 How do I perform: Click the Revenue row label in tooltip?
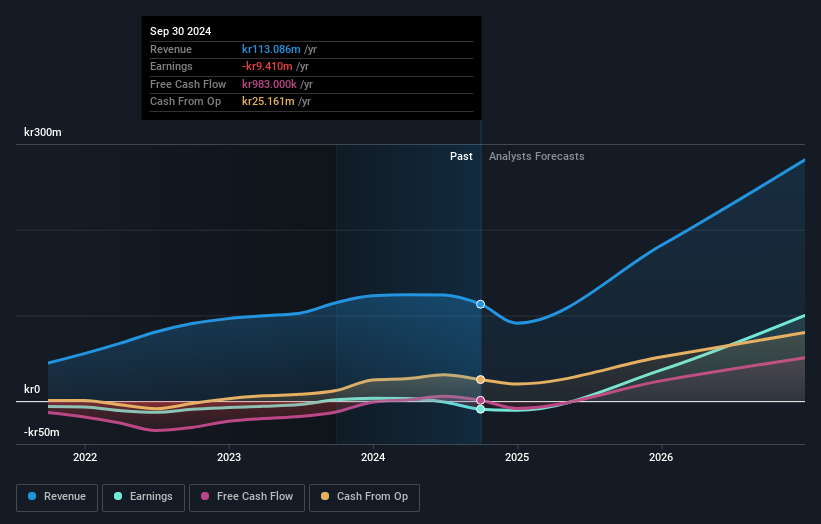(x=171, y=49)
